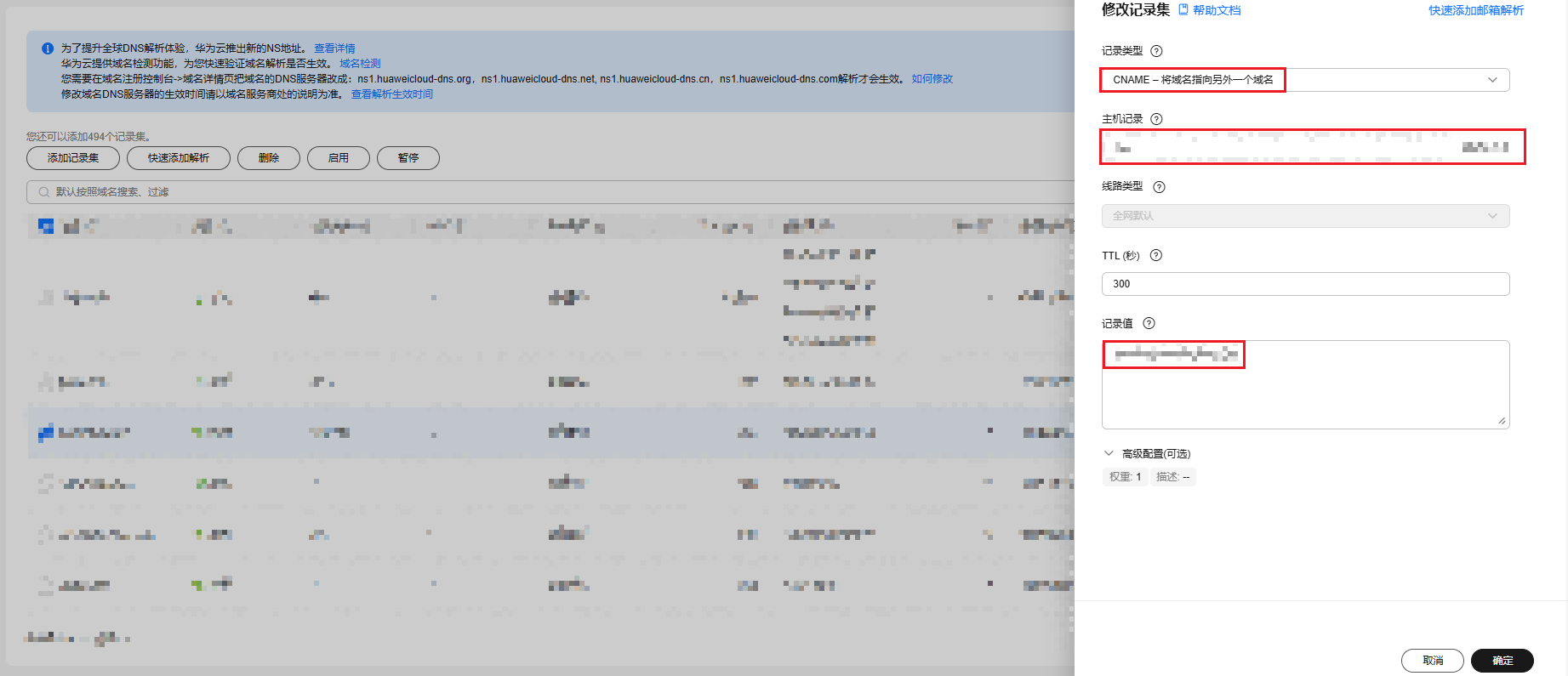Click the 权重: 1 tag
Viewport: 1568px width, 676px height.
pyautogui.click(x=1125, y=477)
